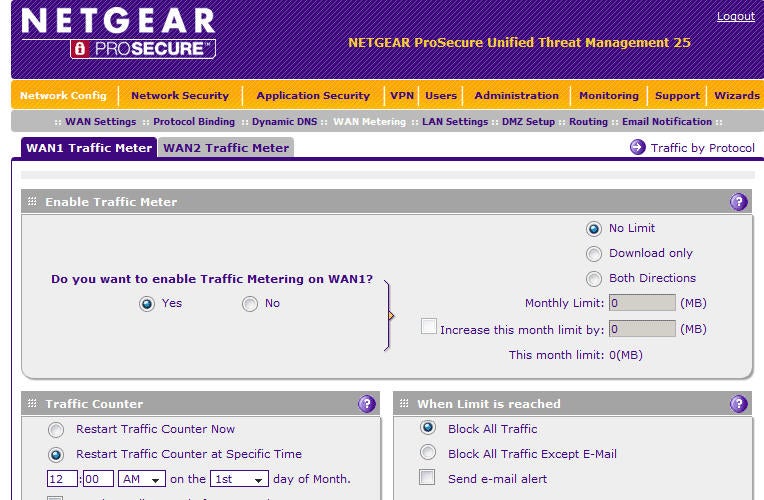
Task: Open the Network Security menu
Action: [180, 96]
